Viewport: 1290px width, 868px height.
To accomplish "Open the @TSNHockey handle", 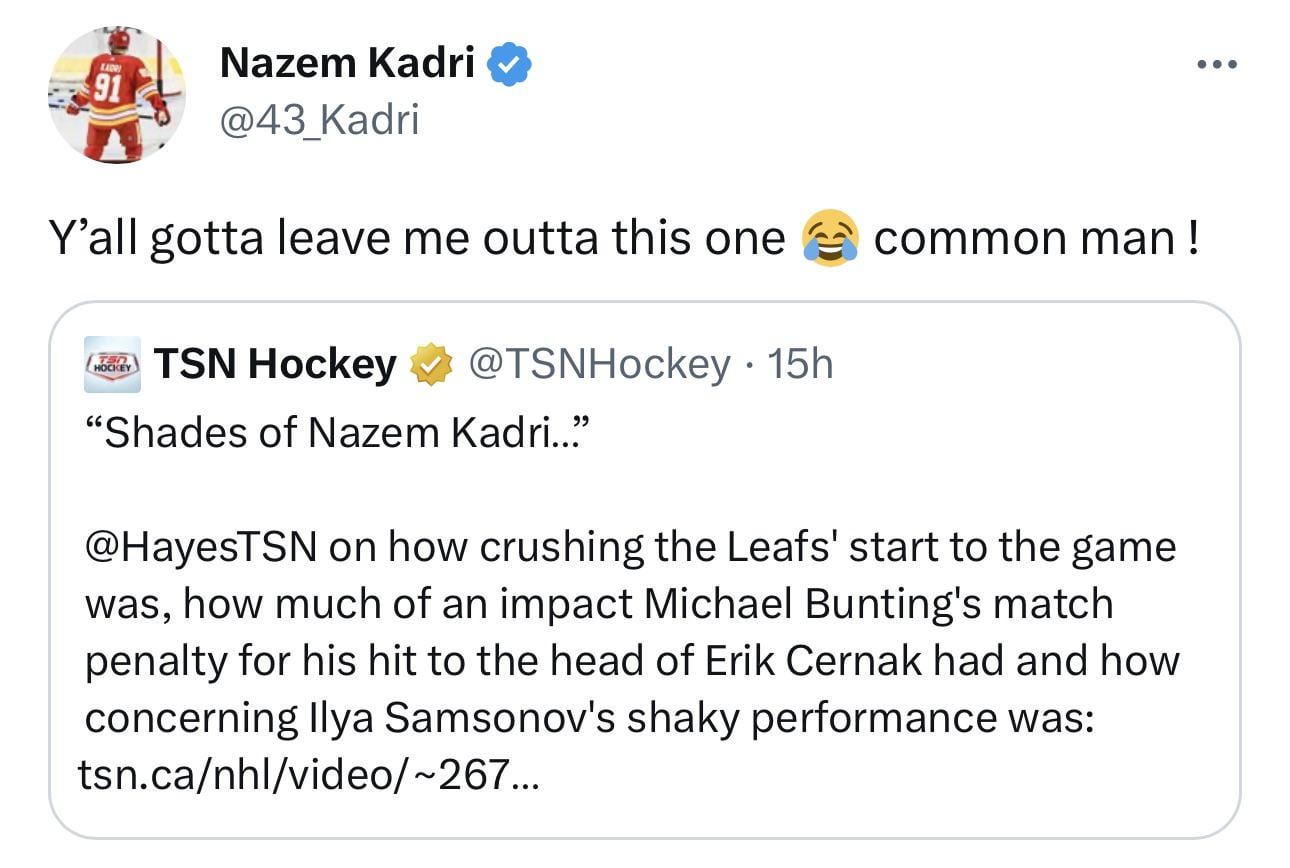I will (599, 366).
